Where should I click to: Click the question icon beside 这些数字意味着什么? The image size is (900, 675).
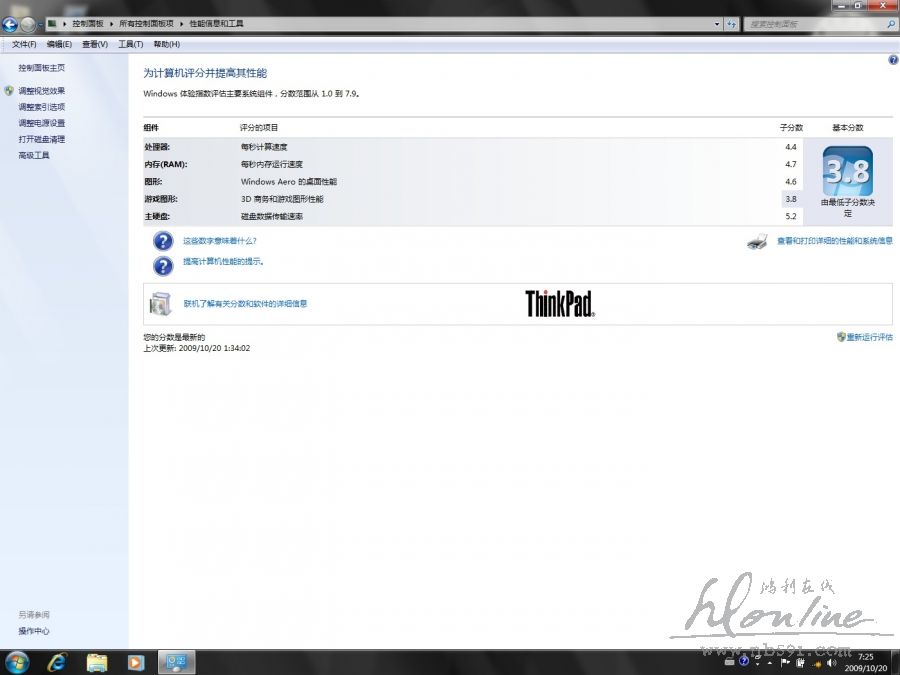tap(163, 241)
